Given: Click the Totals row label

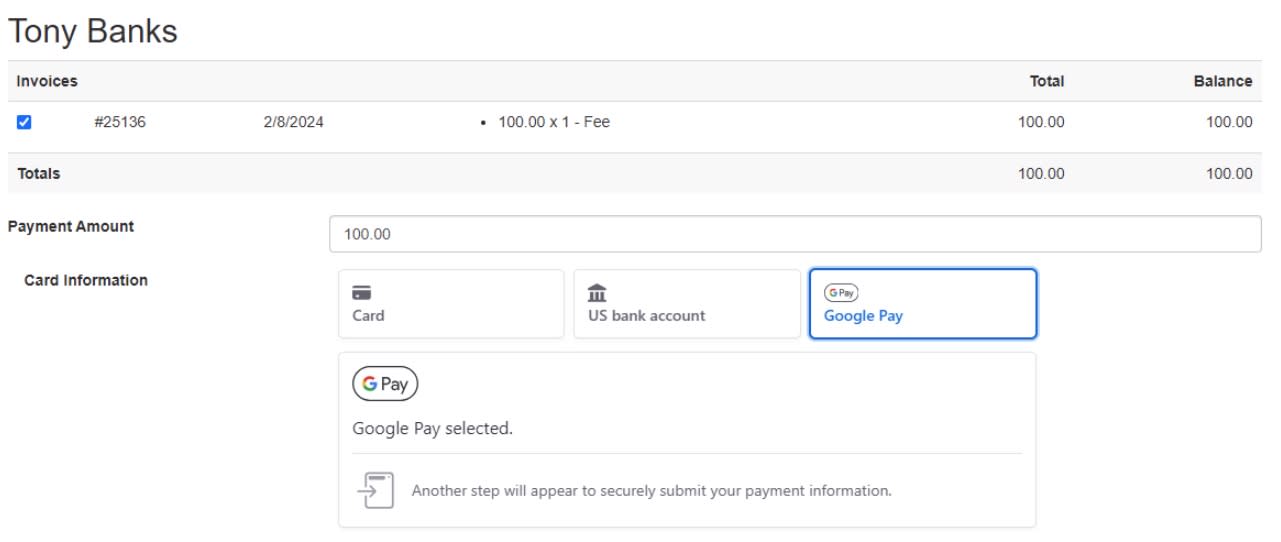Looking at the screenshot, I should 38,173.
